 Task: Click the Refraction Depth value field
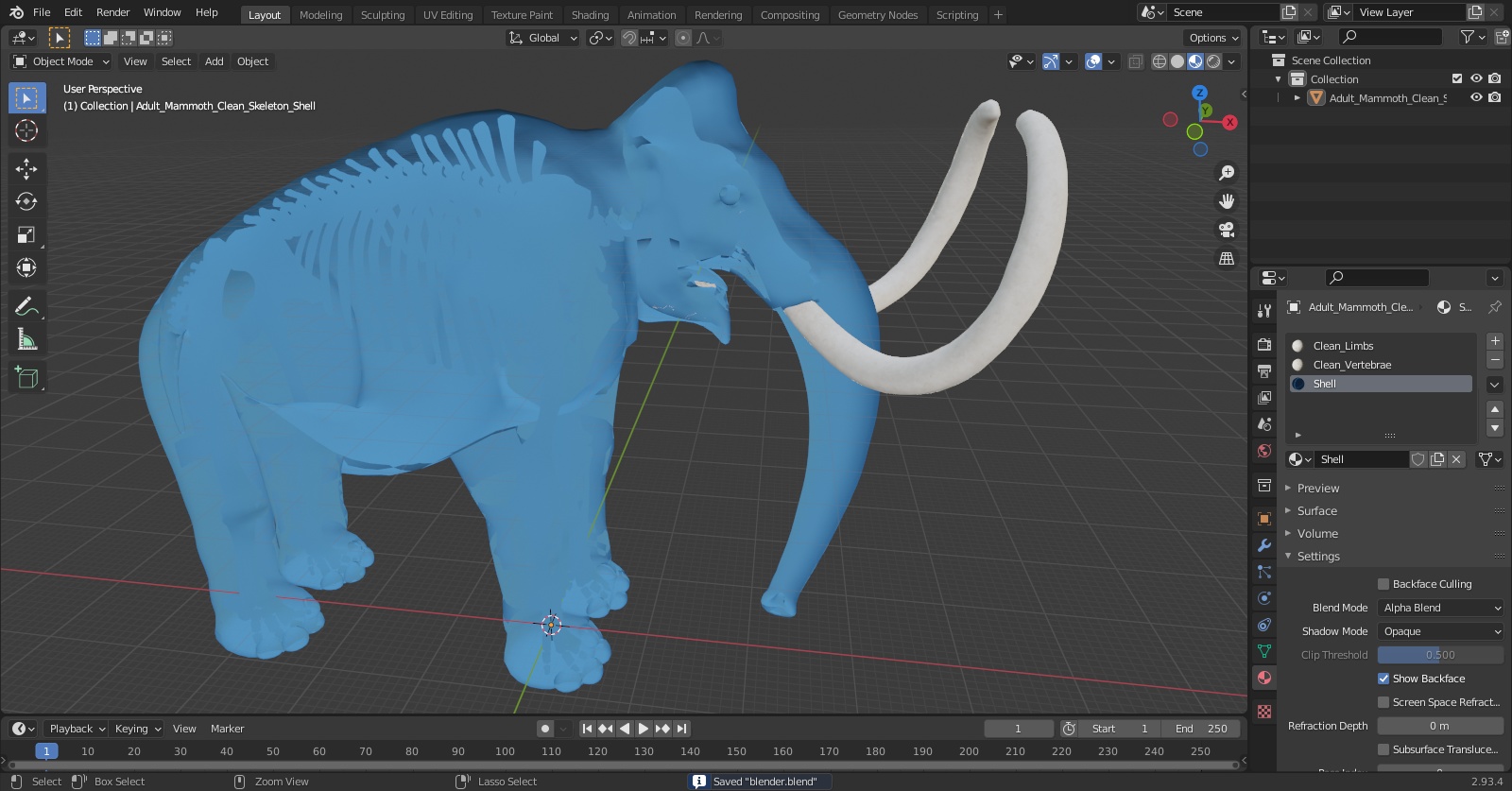[1440, 726]
